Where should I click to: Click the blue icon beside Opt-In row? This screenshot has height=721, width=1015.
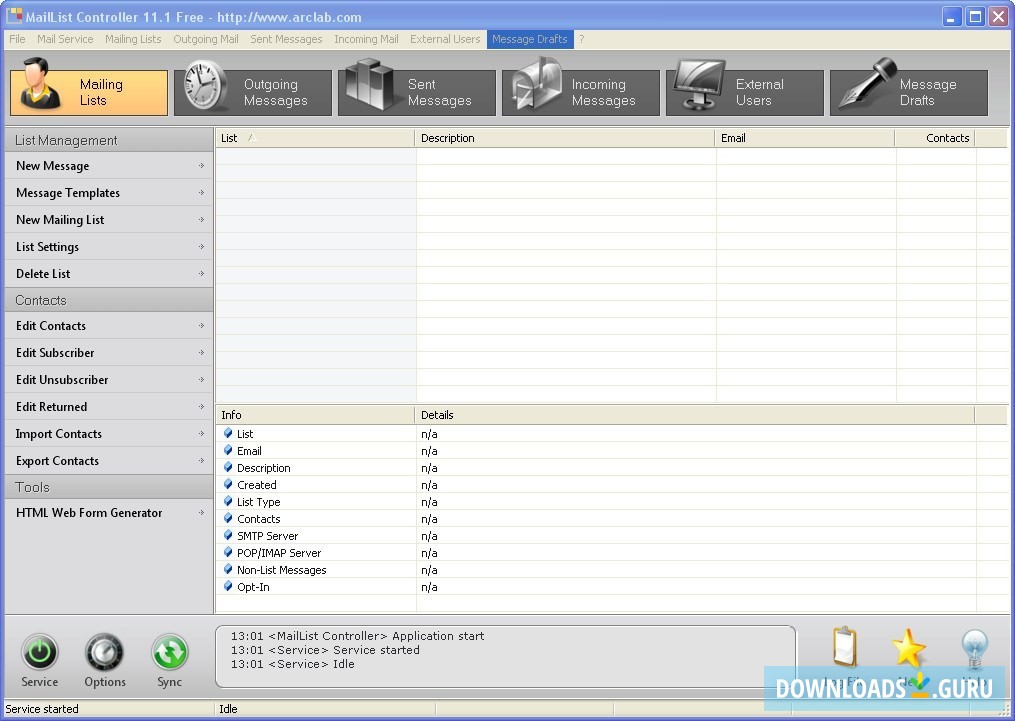(x=228, y=586)
